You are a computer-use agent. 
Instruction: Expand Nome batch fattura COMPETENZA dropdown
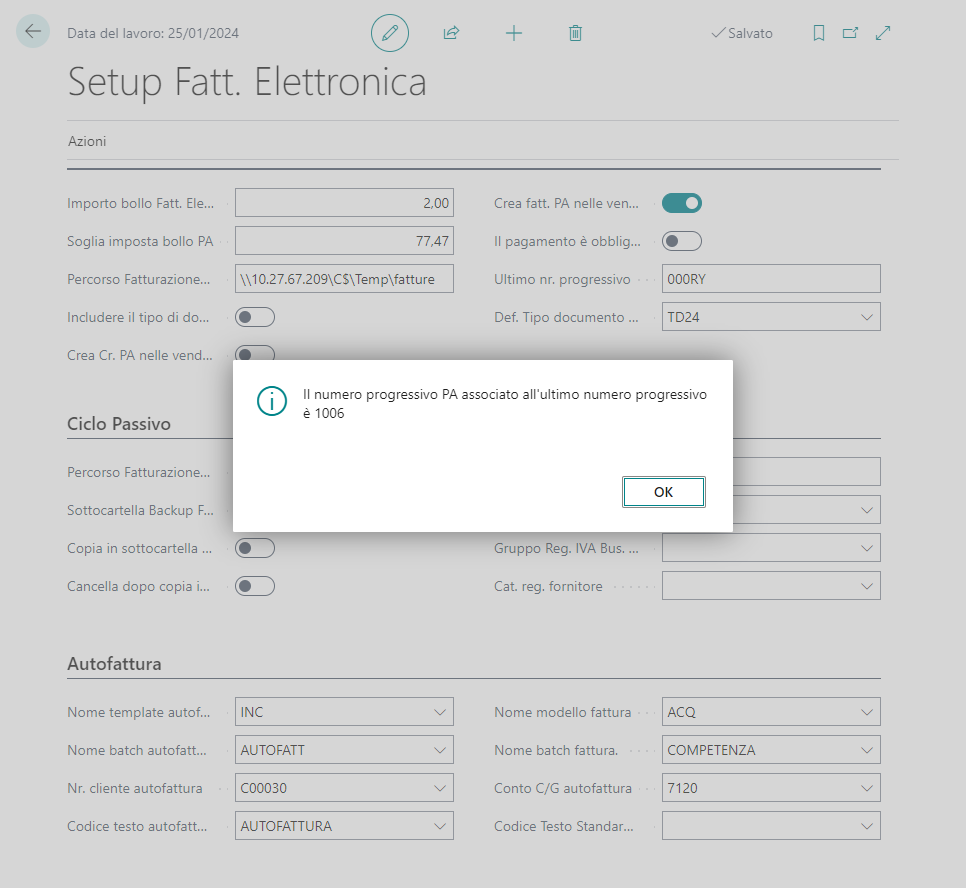pos(866,750)
